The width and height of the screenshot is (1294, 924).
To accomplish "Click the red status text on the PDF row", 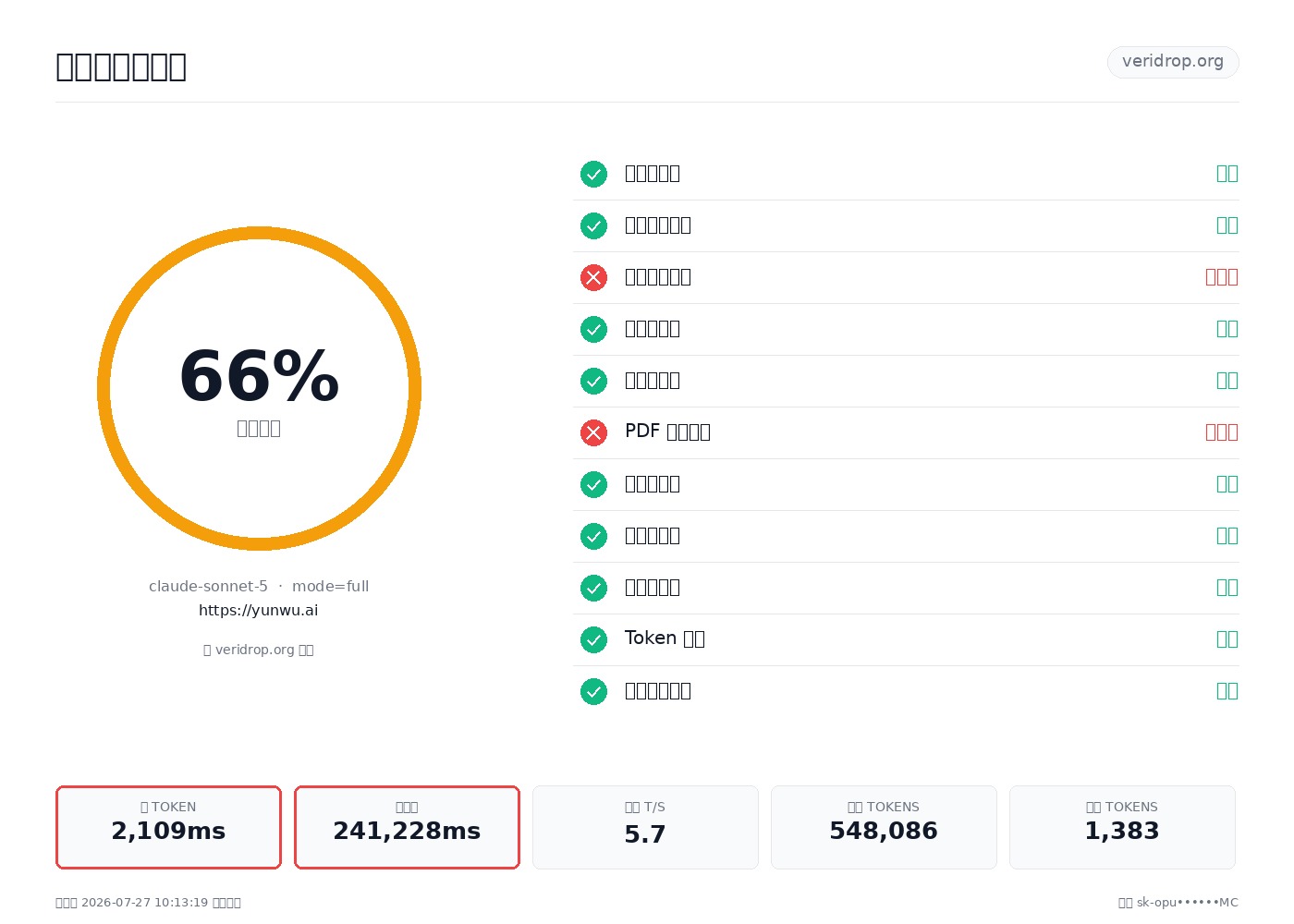I will click(1221, 432).
